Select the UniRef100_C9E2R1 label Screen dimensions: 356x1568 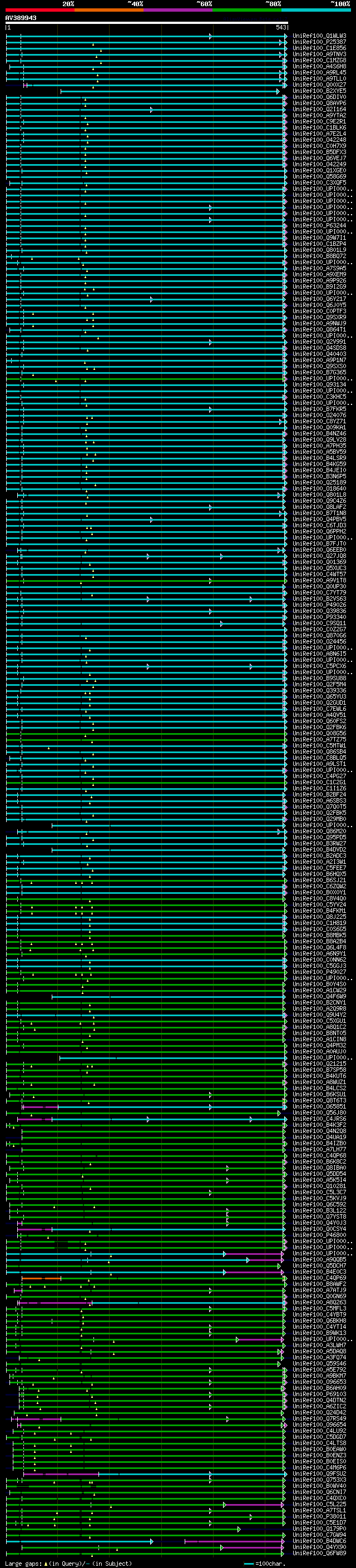click(319, 122)
